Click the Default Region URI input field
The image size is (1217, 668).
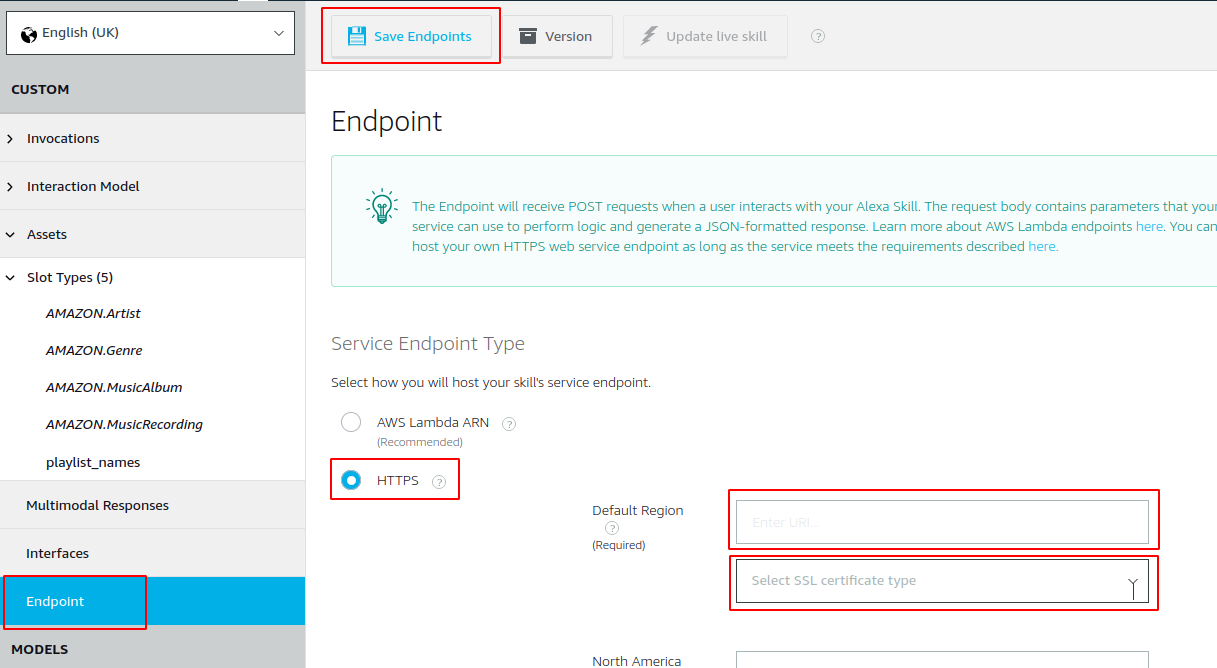click(942, 522)
